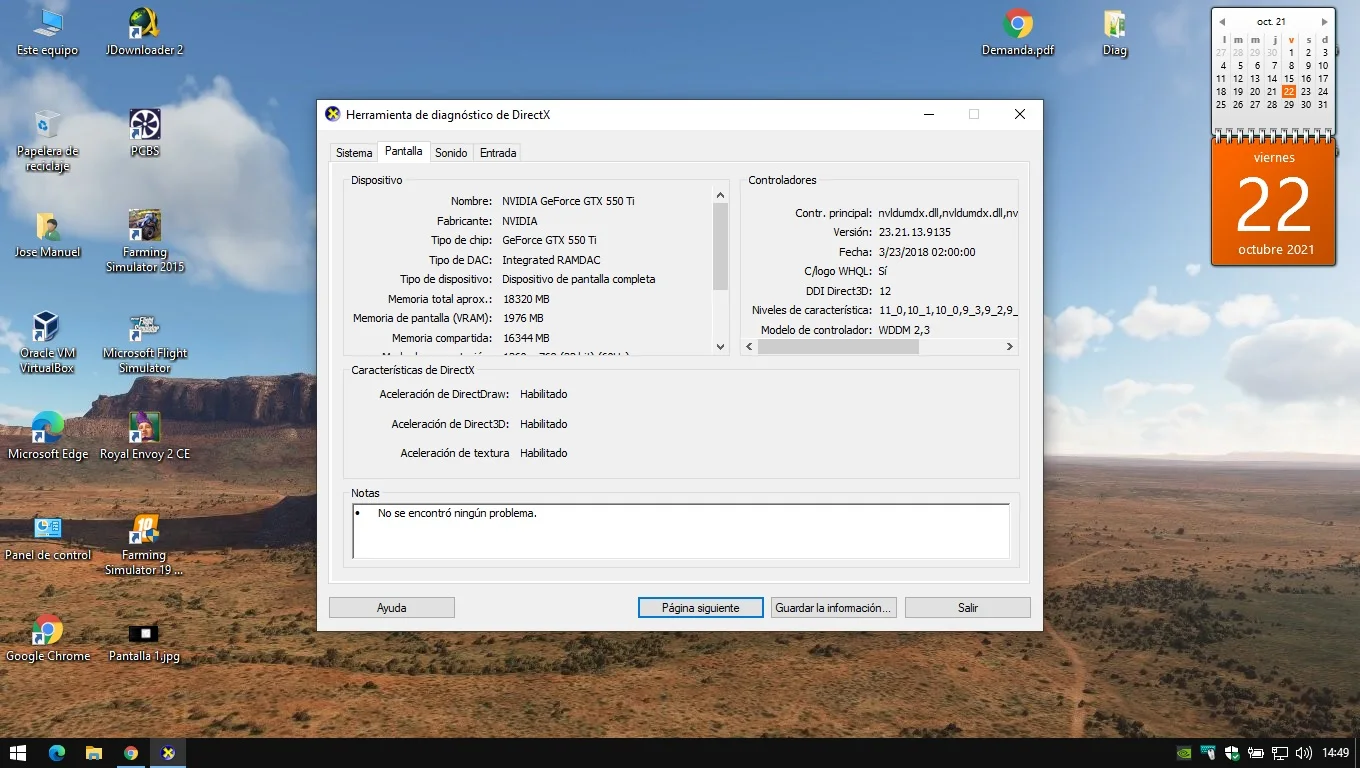Select the Jose Manuel user folder icon
The image size is (1360, 768).
47,234
